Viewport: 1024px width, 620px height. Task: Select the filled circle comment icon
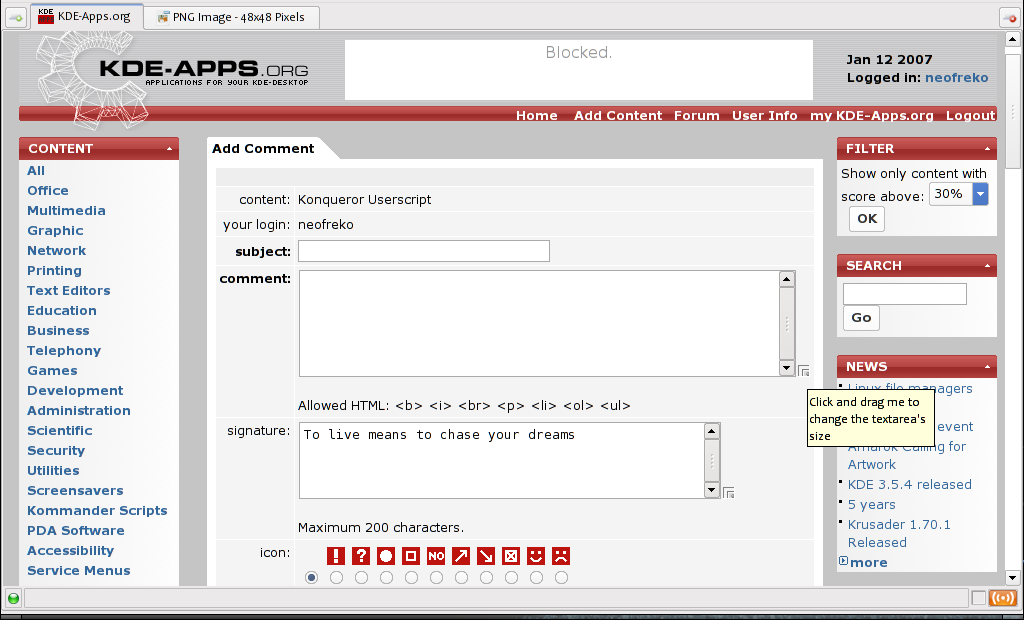(386, 556)
